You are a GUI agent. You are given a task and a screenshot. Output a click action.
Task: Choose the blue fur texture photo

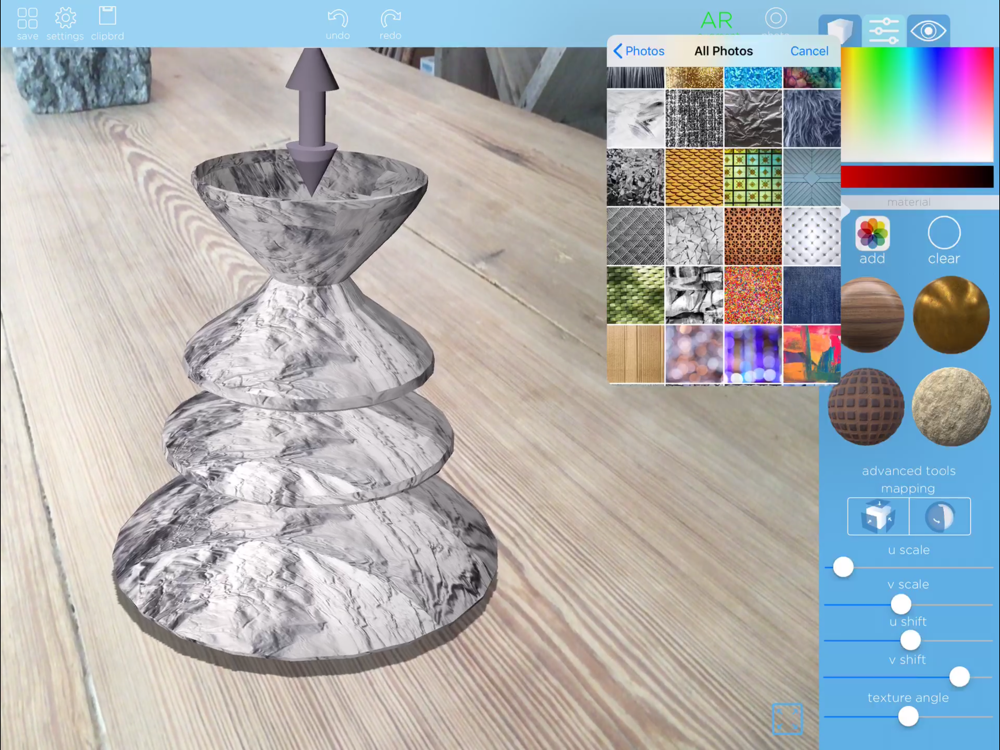click(x=812, y=118)
